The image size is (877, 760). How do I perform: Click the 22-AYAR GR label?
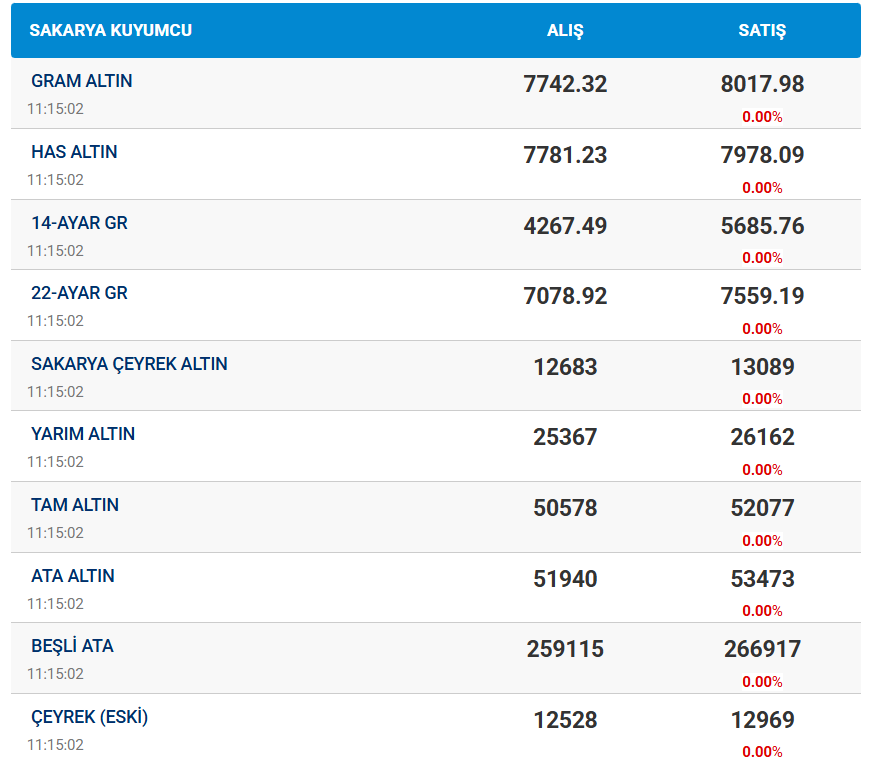click(79, 293)
